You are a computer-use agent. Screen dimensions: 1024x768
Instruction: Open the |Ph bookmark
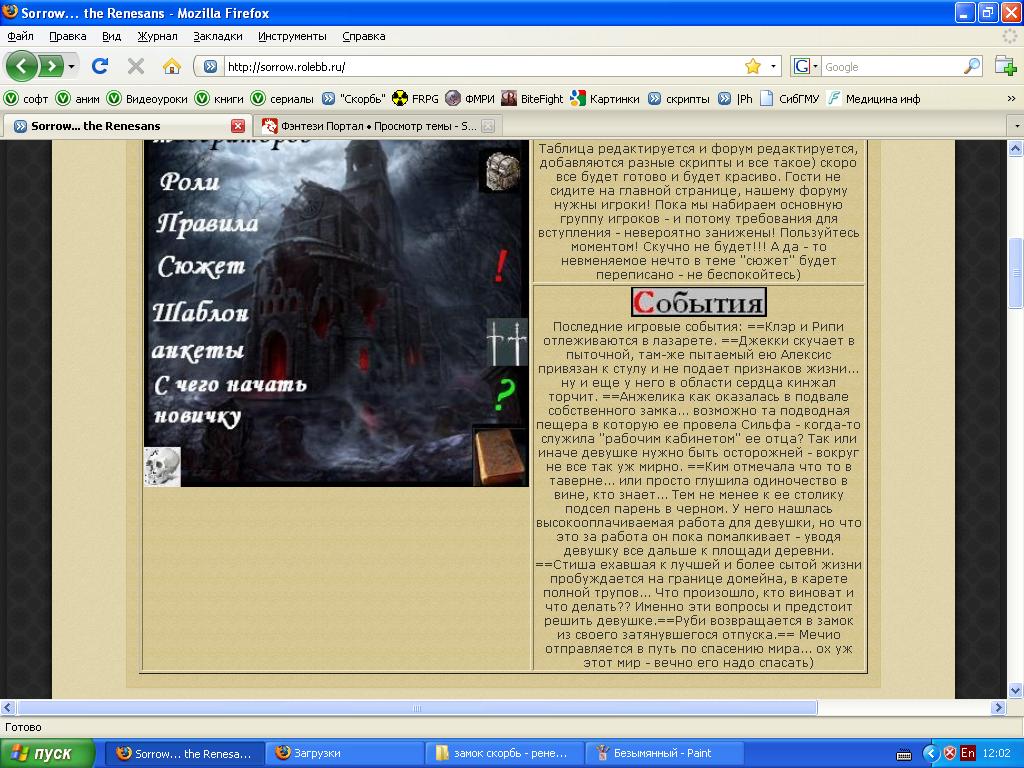click(735, 99)
